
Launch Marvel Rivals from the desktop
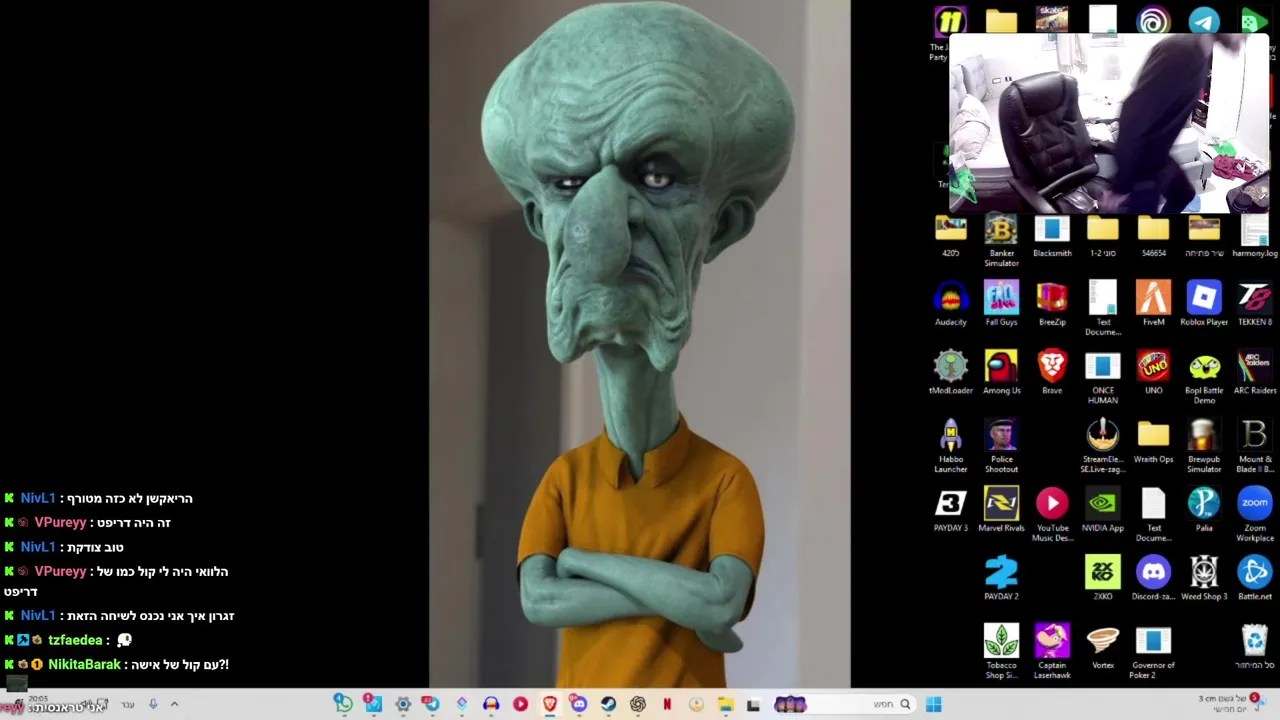pyautogui.click(x=1001, y=510)
